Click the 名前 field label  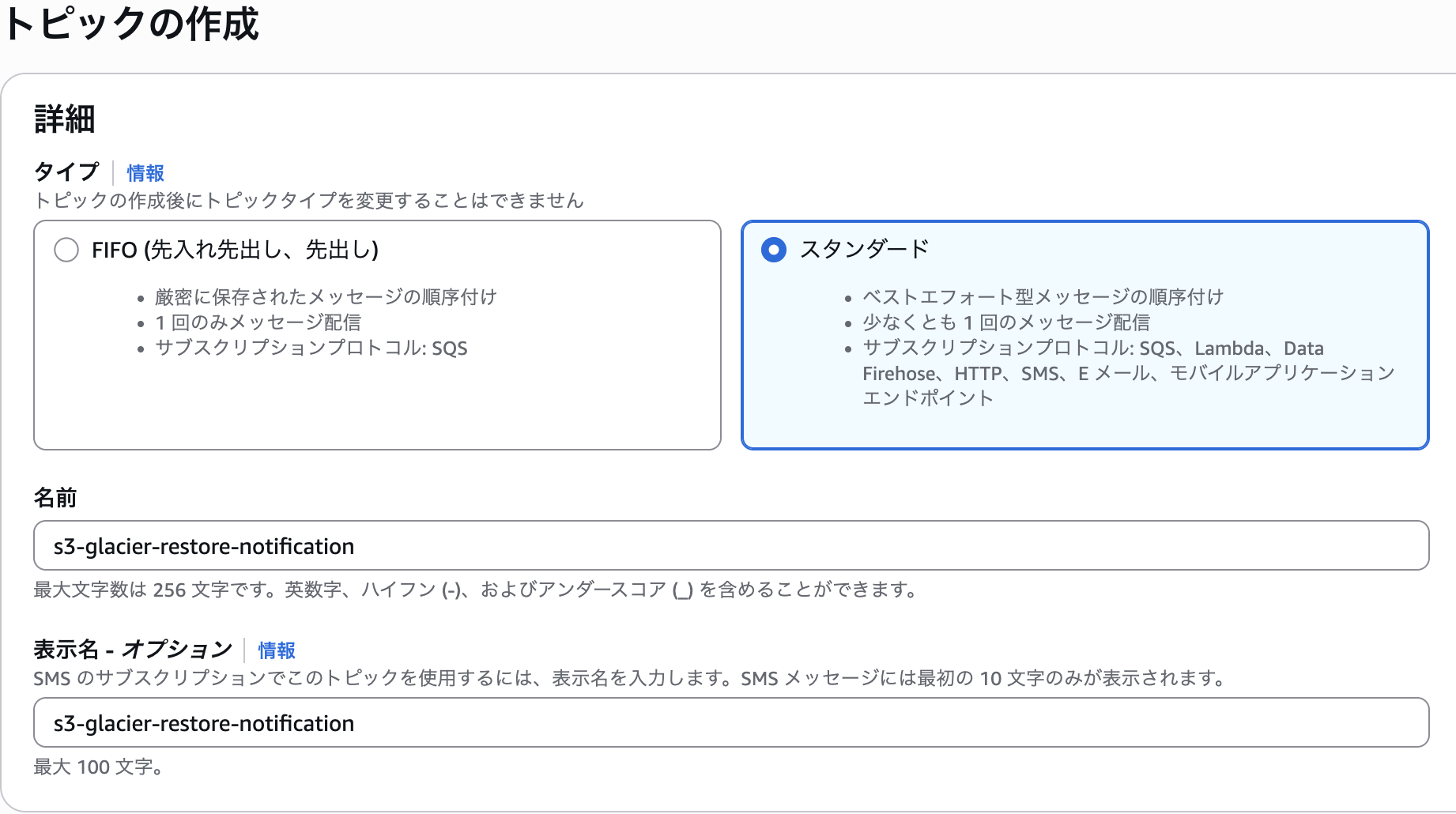pos(54,498)
